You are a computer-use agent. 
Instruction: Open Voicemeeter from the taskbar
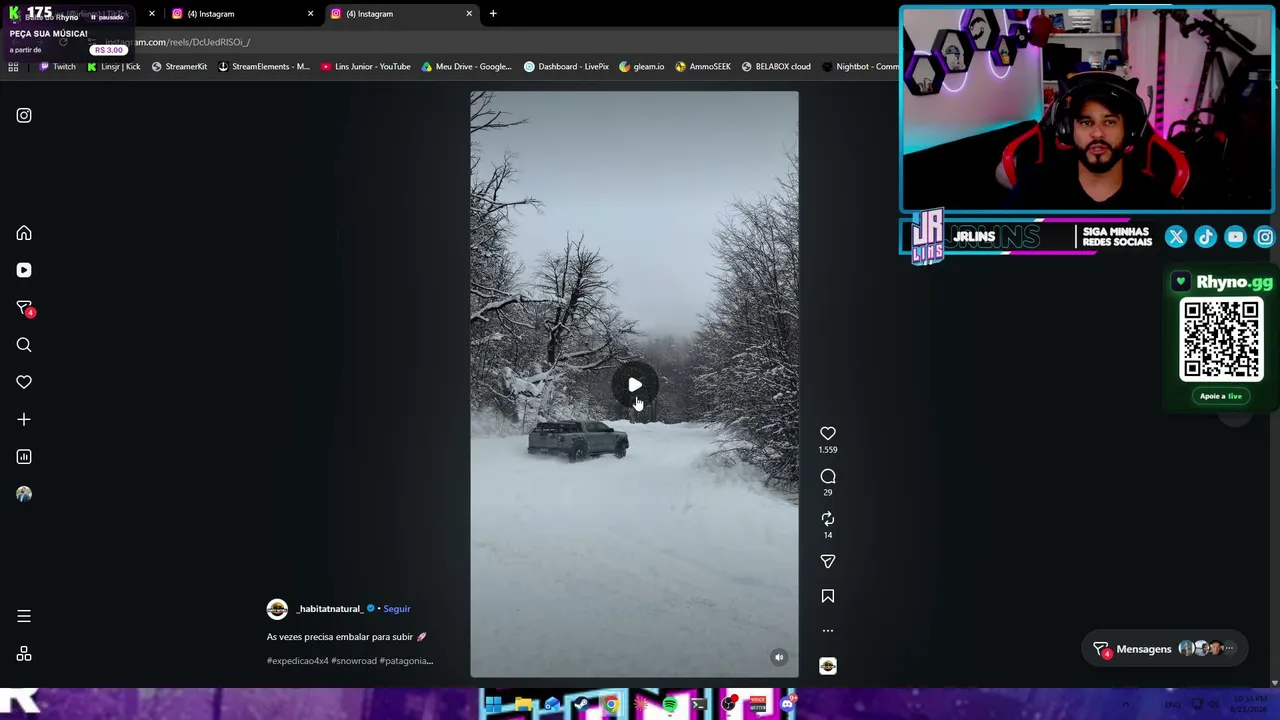point(758,705)
